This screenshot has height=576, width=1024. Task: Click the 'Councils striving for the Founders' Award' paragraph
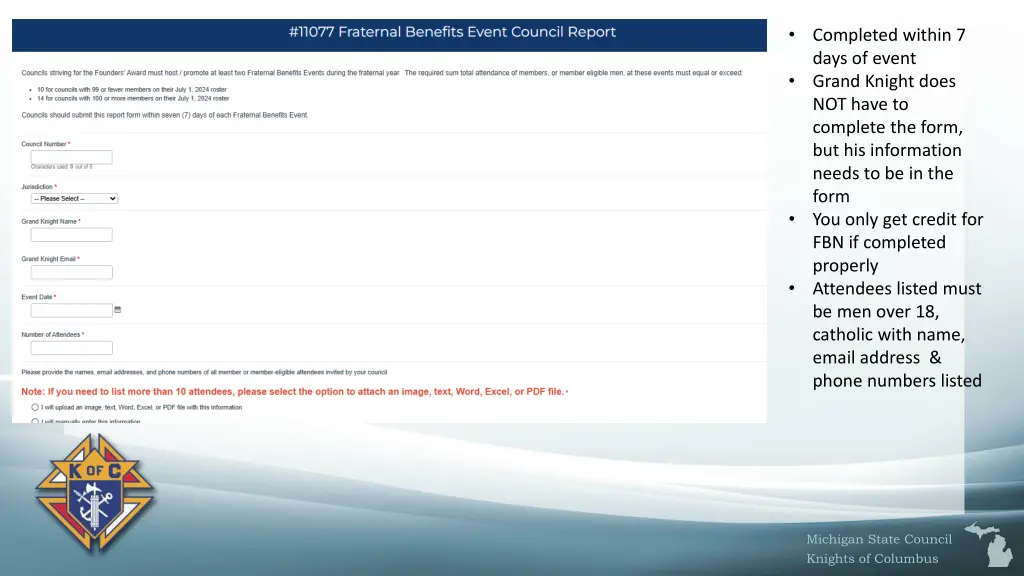tap(382, 73)
